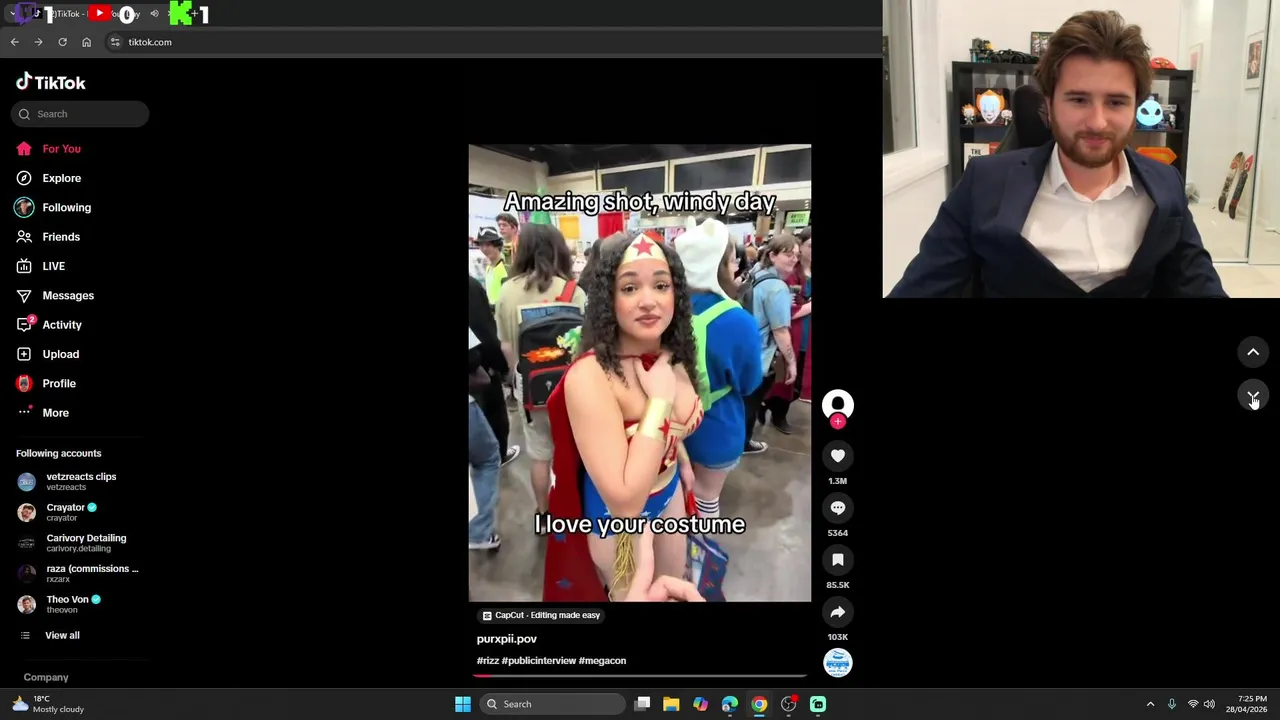
Task: Expand the More menu in sidebar
Action: tap(43, 413)
